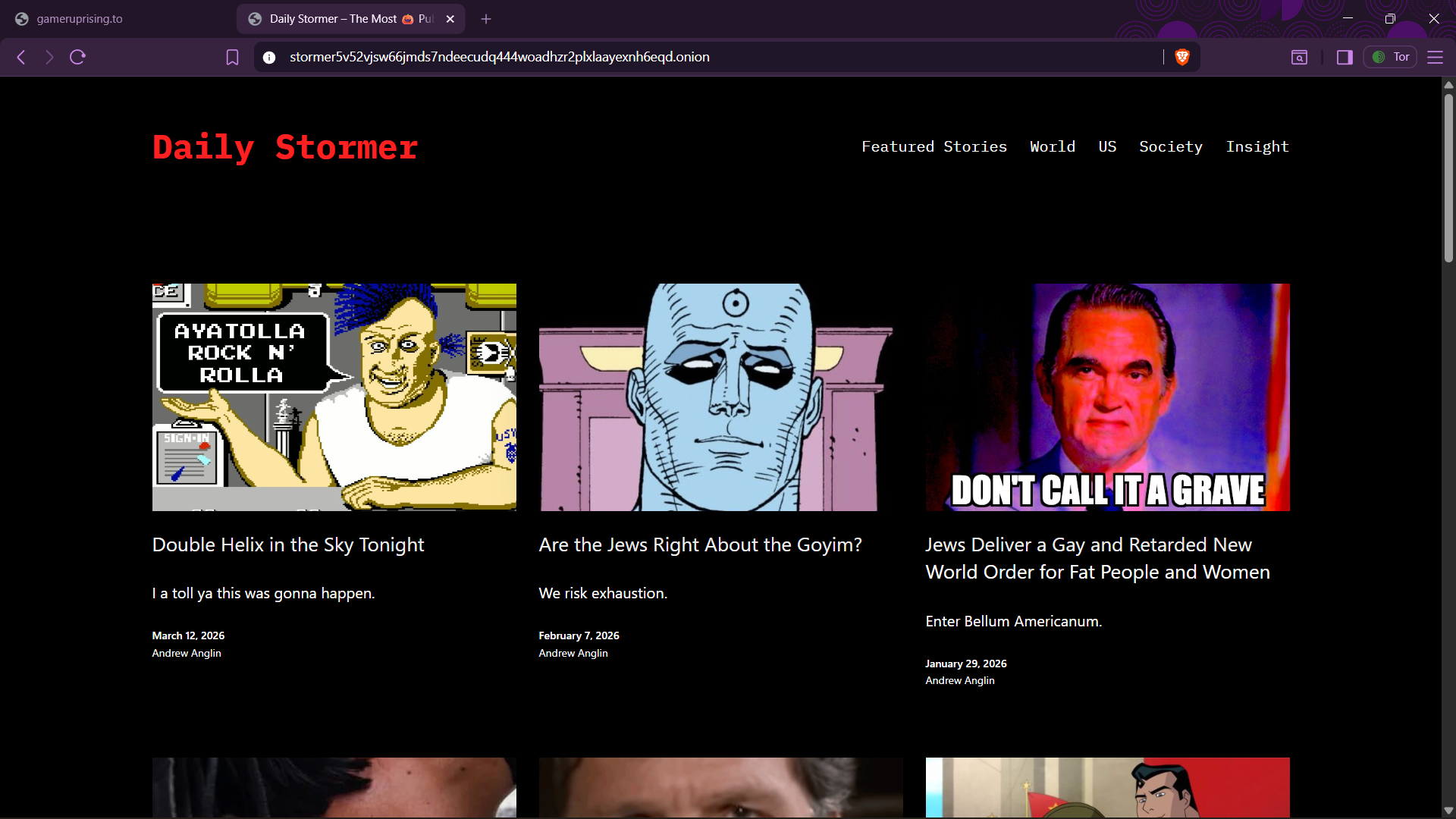Toggle the sidebar panel icon

(x=1345, y=57)
